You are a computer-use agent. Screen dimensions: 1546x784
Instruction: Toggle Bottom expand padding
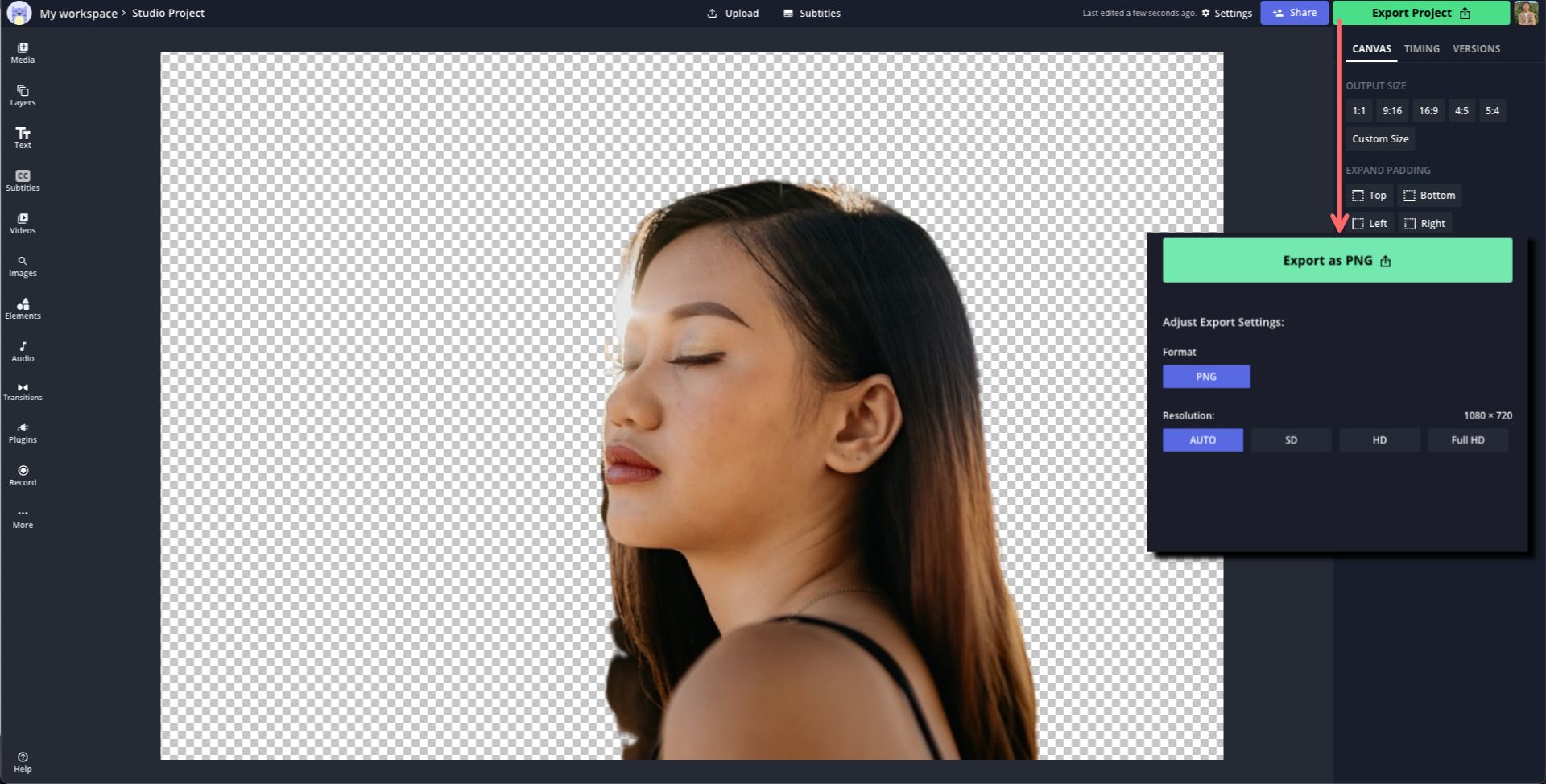point(1429,196)
